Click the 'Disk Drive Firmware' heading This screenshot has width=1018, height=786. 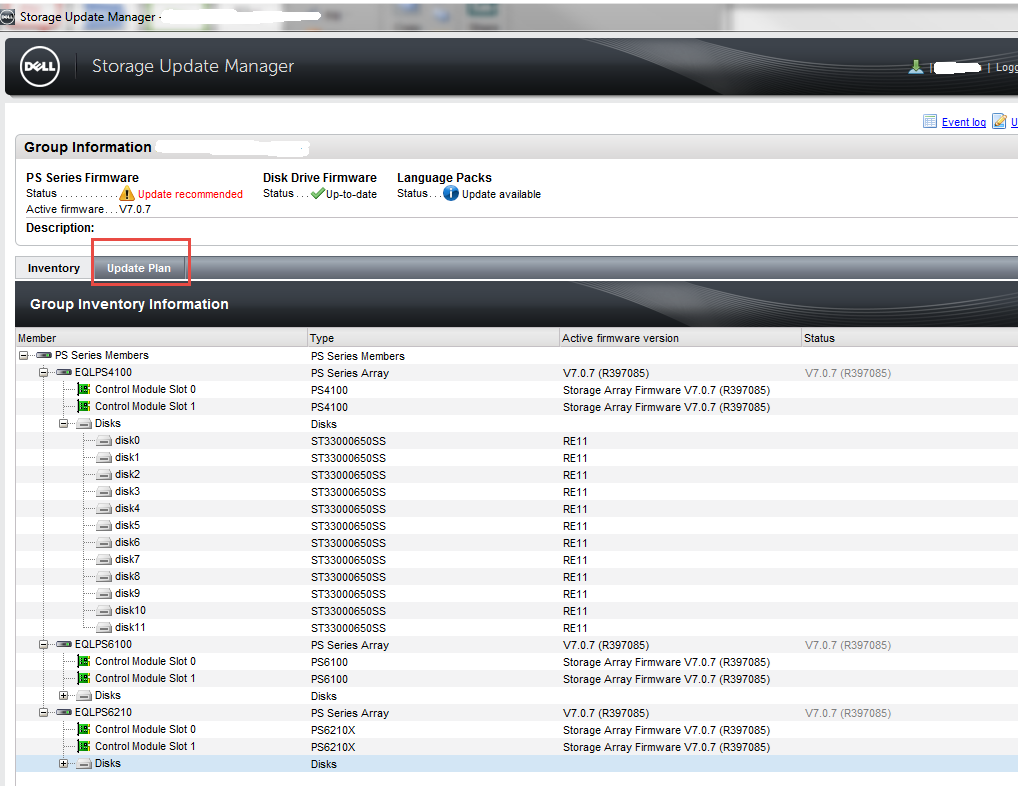click(319, 178)
